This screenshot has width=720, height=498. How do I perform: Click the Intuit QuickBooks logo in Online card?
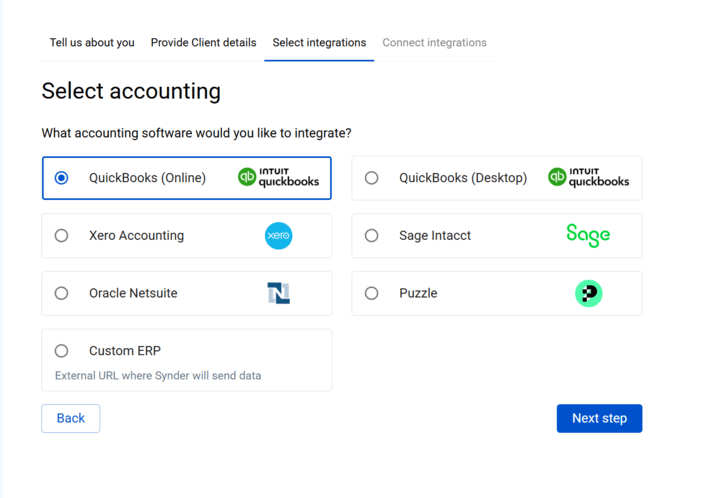pos(278,178)
